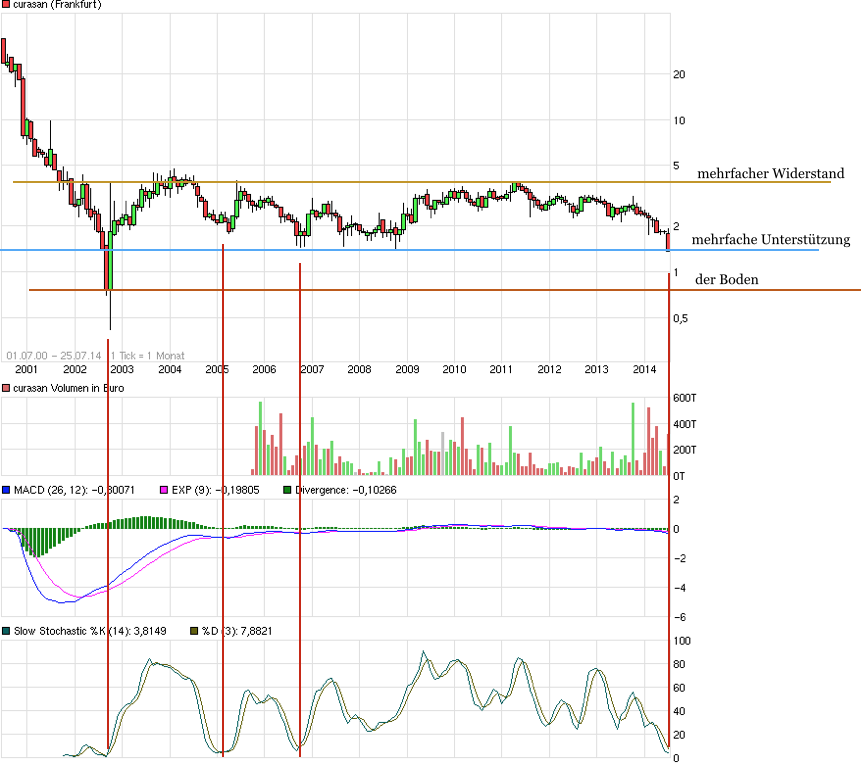Click the 2012 x-axis year label

coord(549,369)
